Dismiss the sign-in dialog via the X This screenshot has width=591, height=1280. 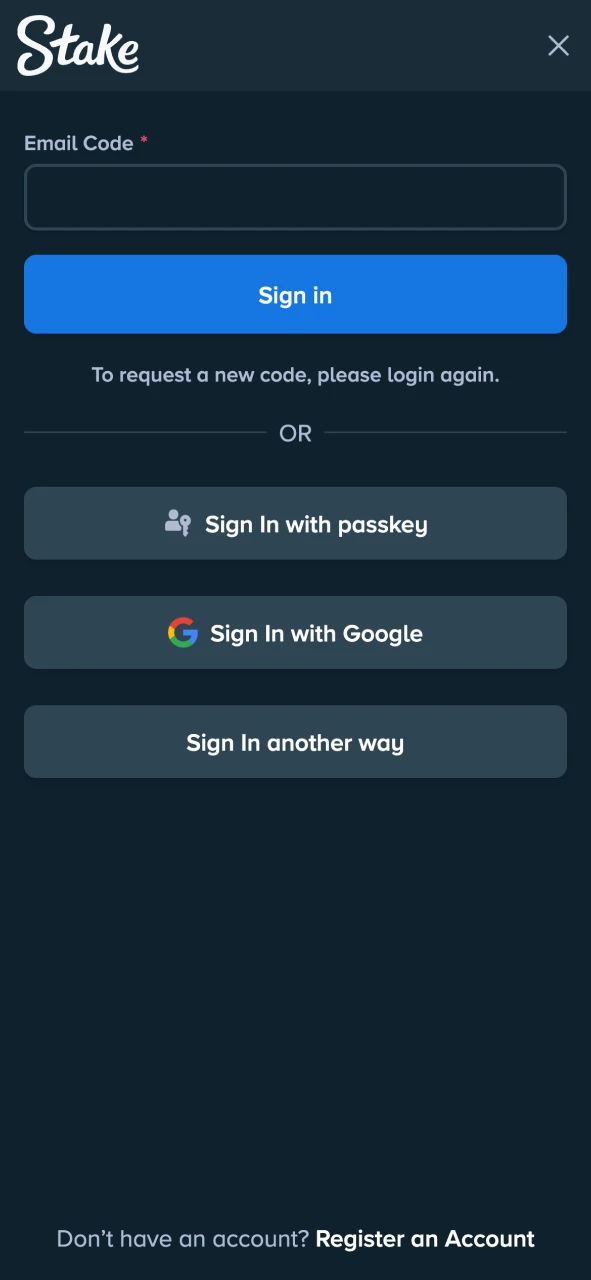pyautogui.click(x=558, y=45)
